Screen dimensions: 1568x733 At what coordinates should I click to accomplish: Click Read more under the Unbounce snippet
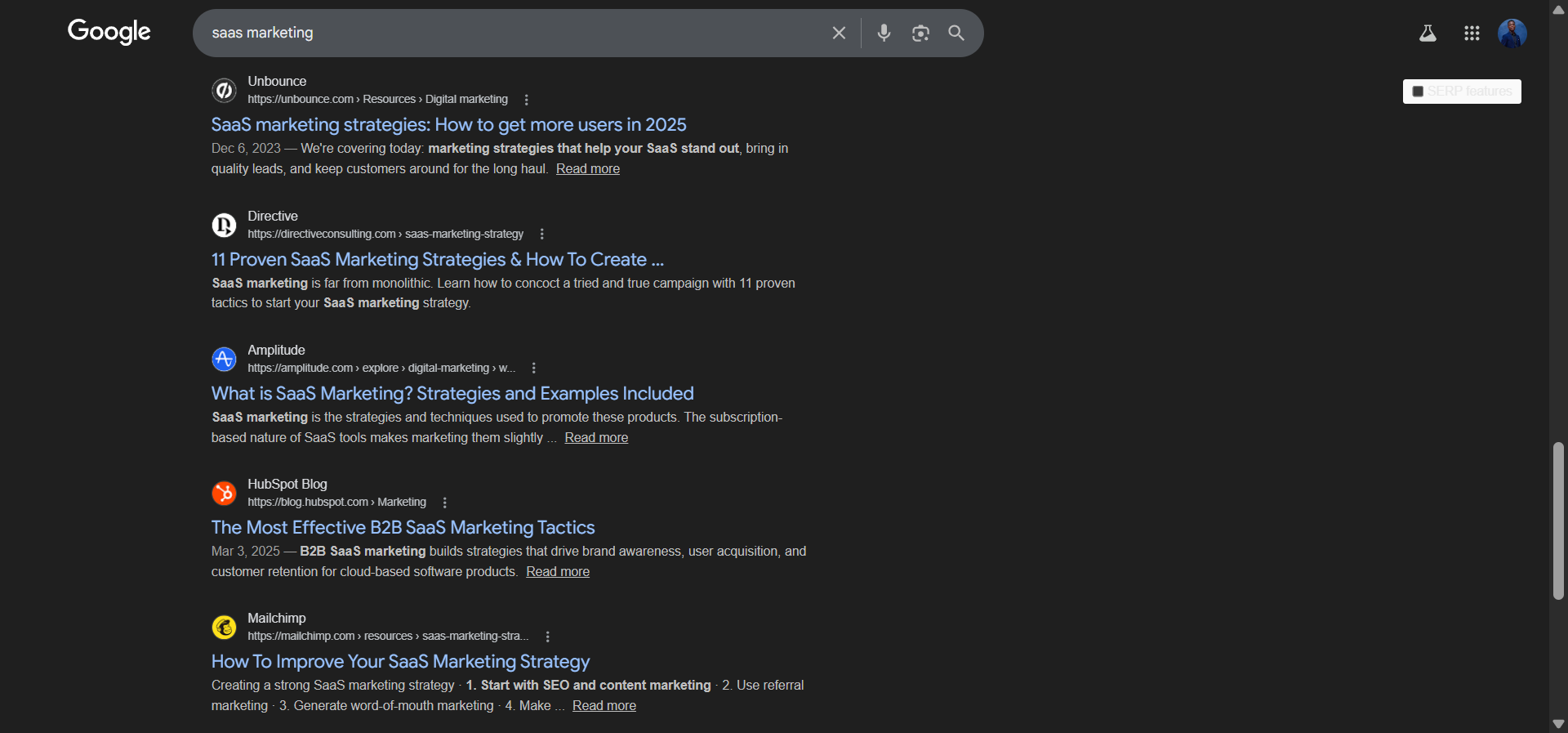pos(588,169)
